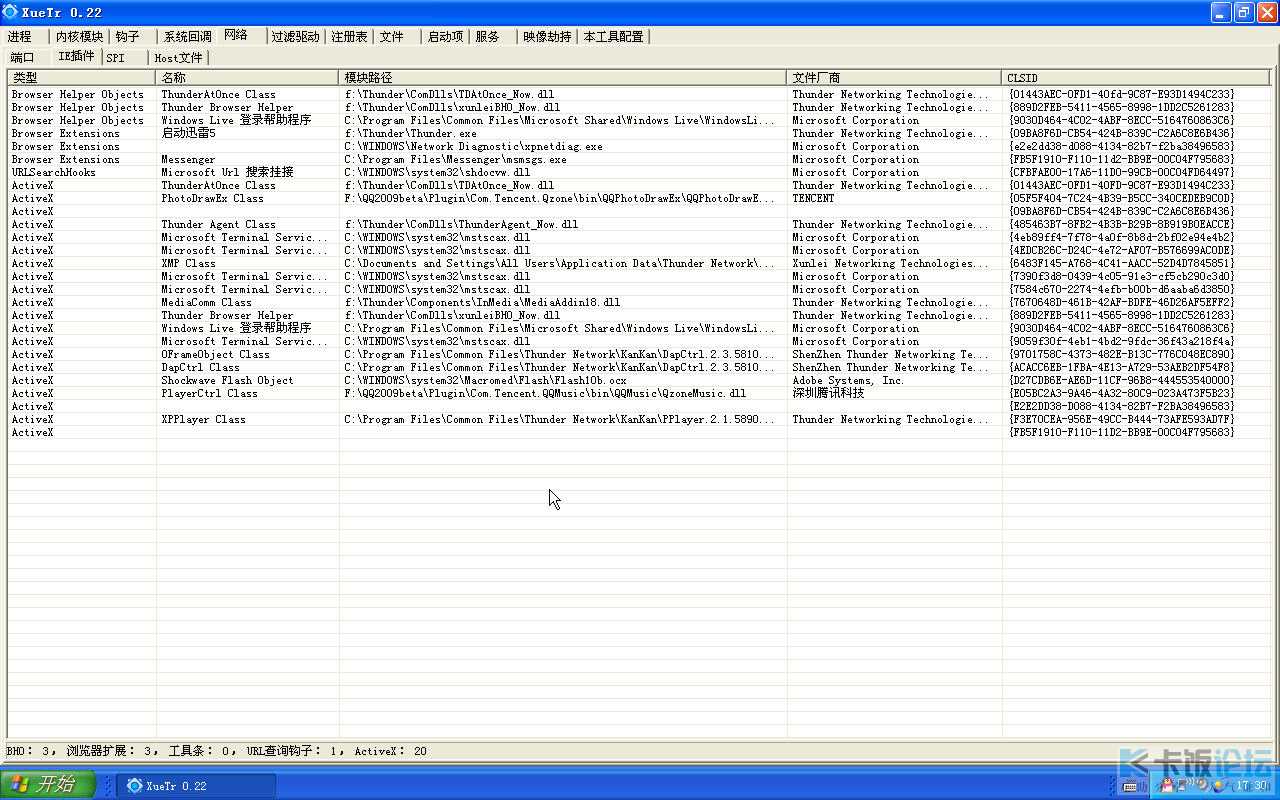The width and height of the screenshot is (1280, 800).
Task: Click the msmsgs.exe module path
Action: pos(455,159)
